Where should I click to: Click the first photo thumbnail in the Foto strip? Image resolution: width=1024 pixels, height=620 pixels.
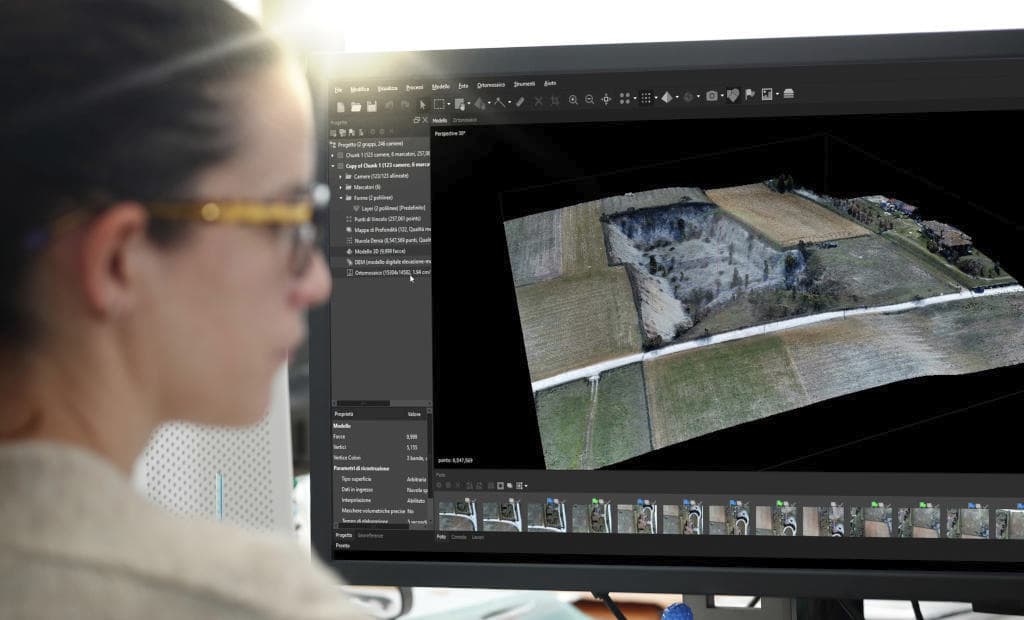[x=458, y=515]
